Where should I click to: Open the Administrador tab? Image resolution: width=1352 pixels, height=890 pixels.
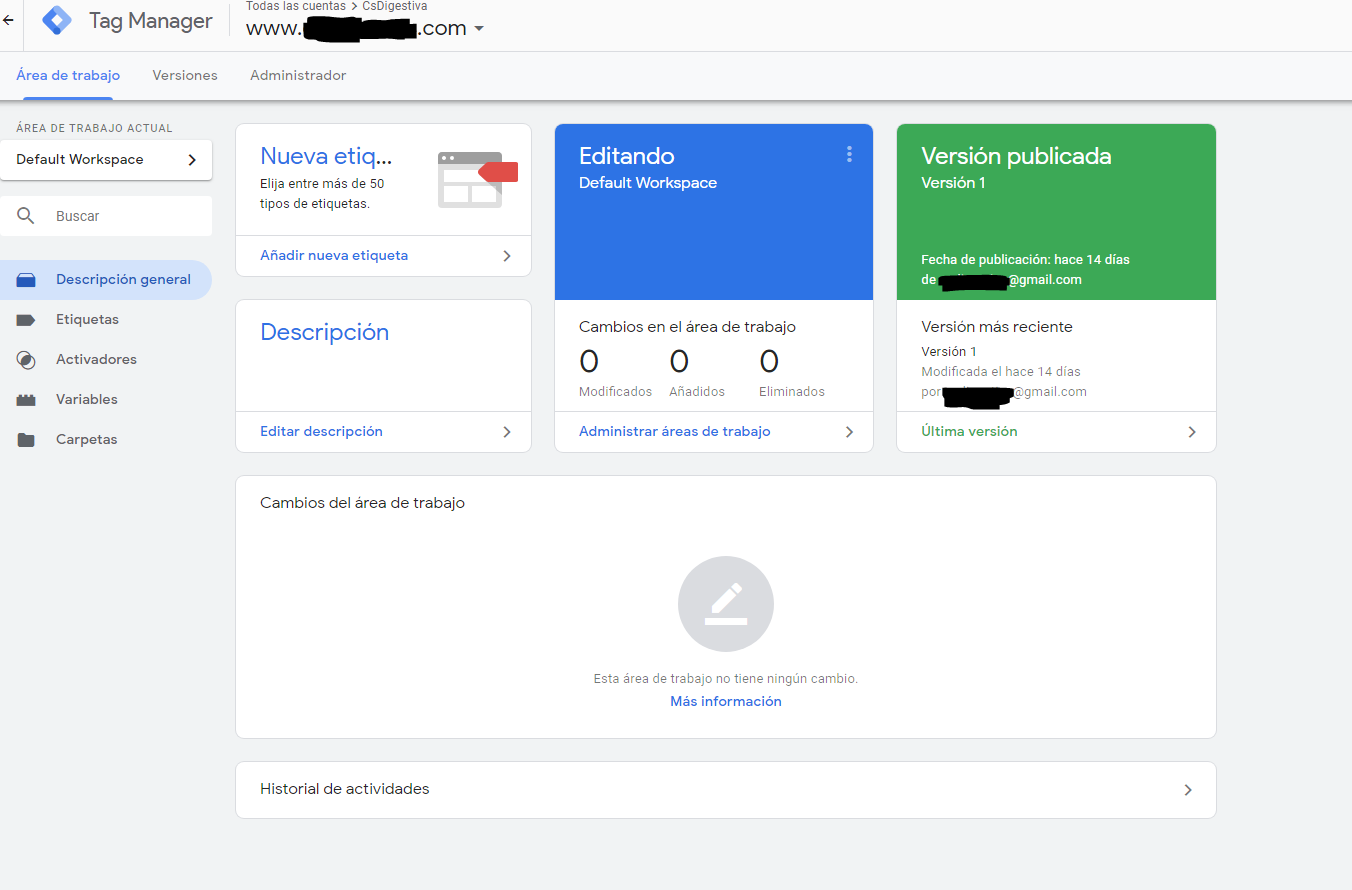pyautogui.click(x=298, y=76)
